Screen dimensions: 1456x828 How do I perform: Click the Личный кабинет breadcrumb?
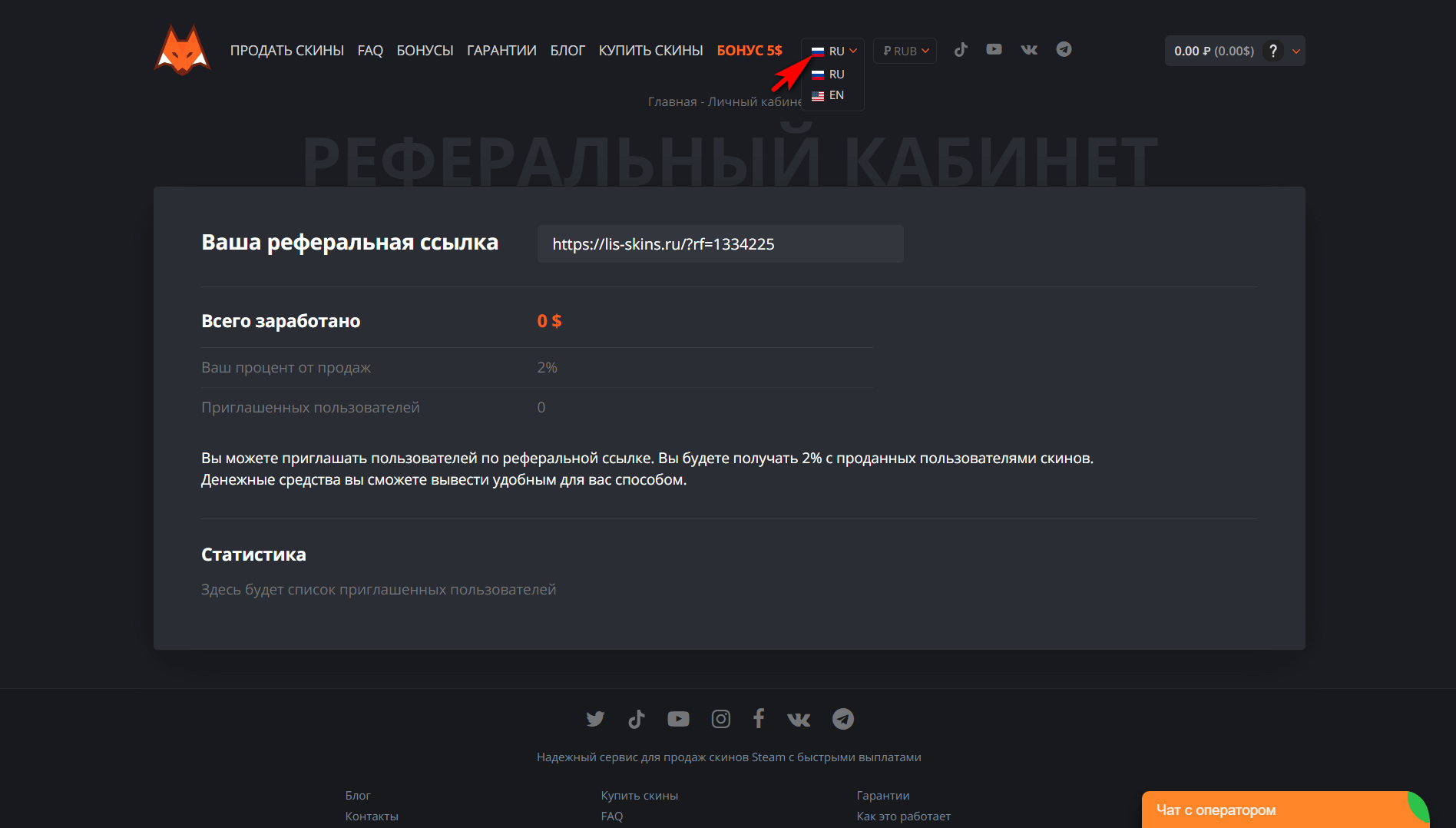coord(754,102)
